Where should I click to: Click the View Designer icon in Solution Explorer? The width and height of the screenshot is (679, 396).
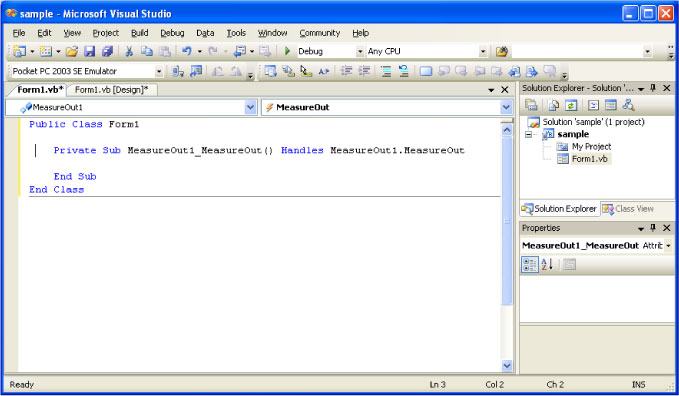(611, 105)
